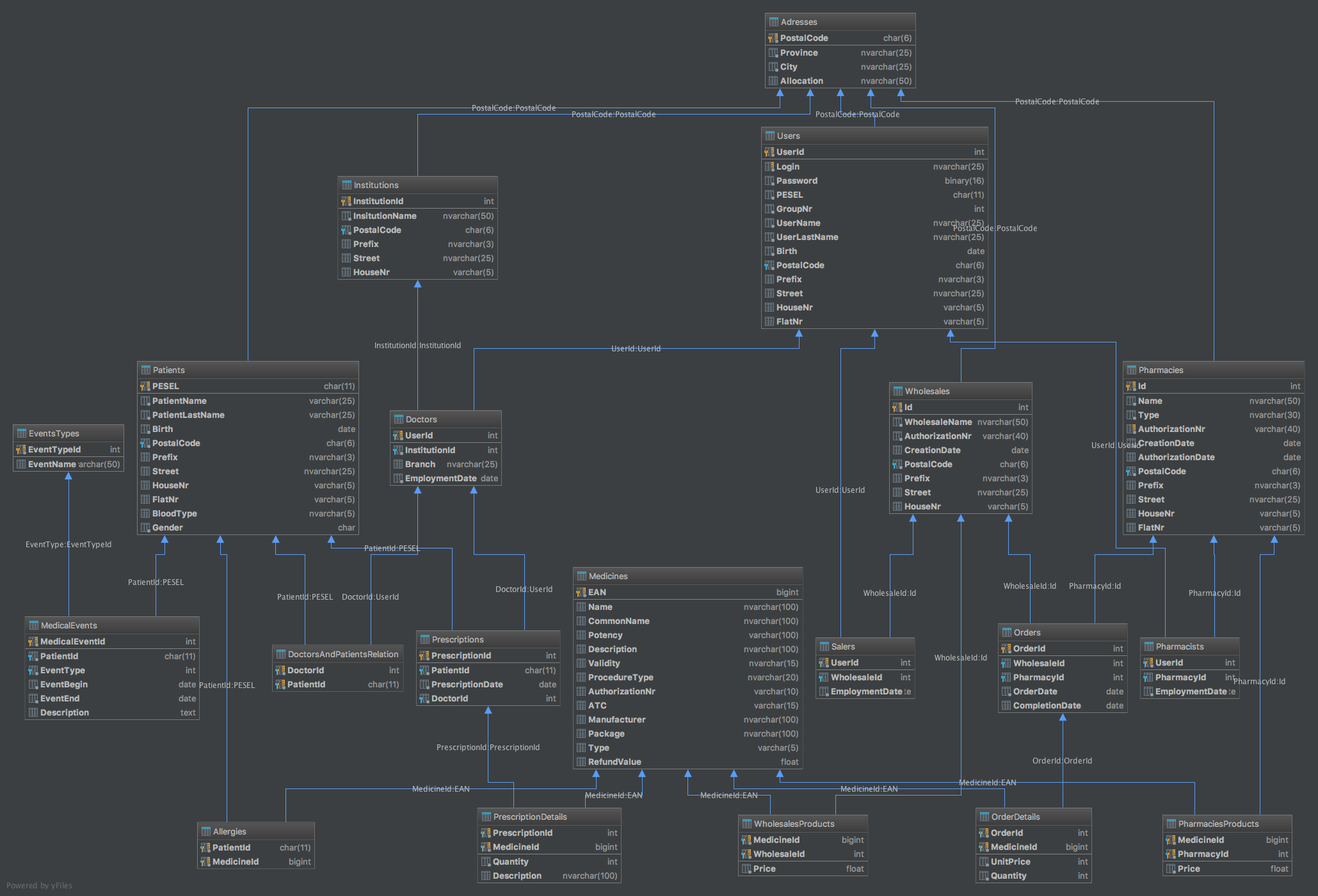The image size is (1318, 896).
Task: Click the InstitutionId:InstitutionId relationship label
Action: tap(417, 346)
